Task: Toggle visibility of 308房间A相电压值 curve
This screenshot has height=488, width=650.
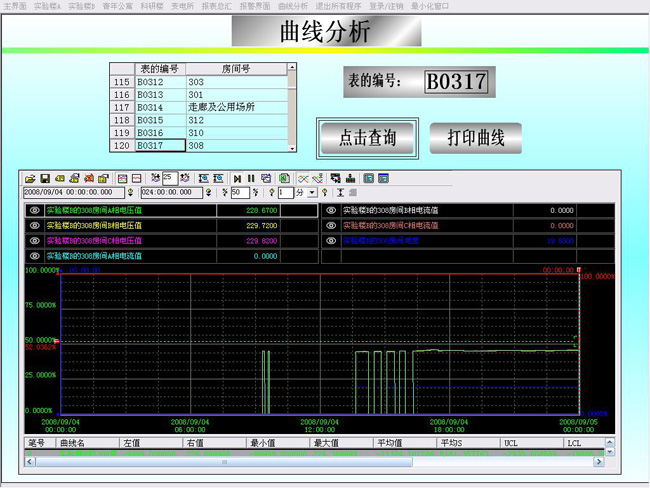Action: [35, 210]
